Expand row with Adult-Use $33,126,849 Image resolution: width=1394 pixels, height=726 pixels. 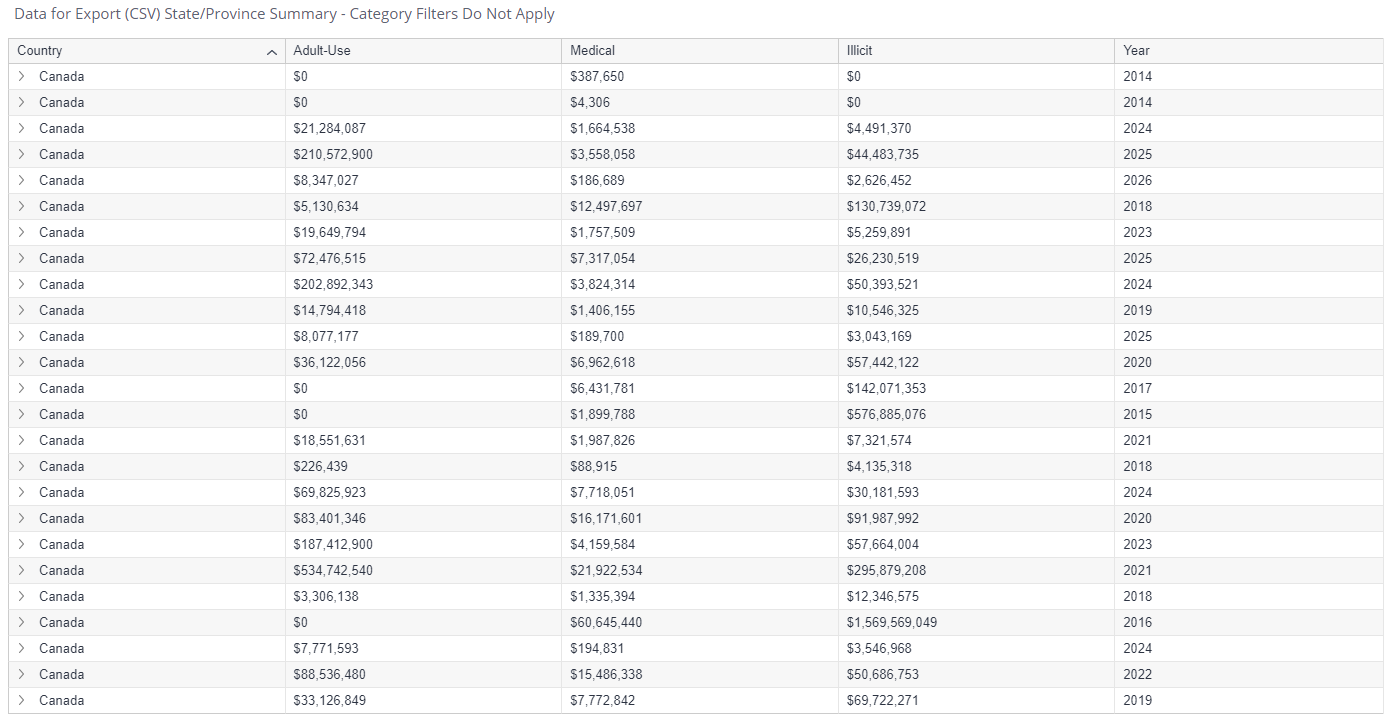21,701
